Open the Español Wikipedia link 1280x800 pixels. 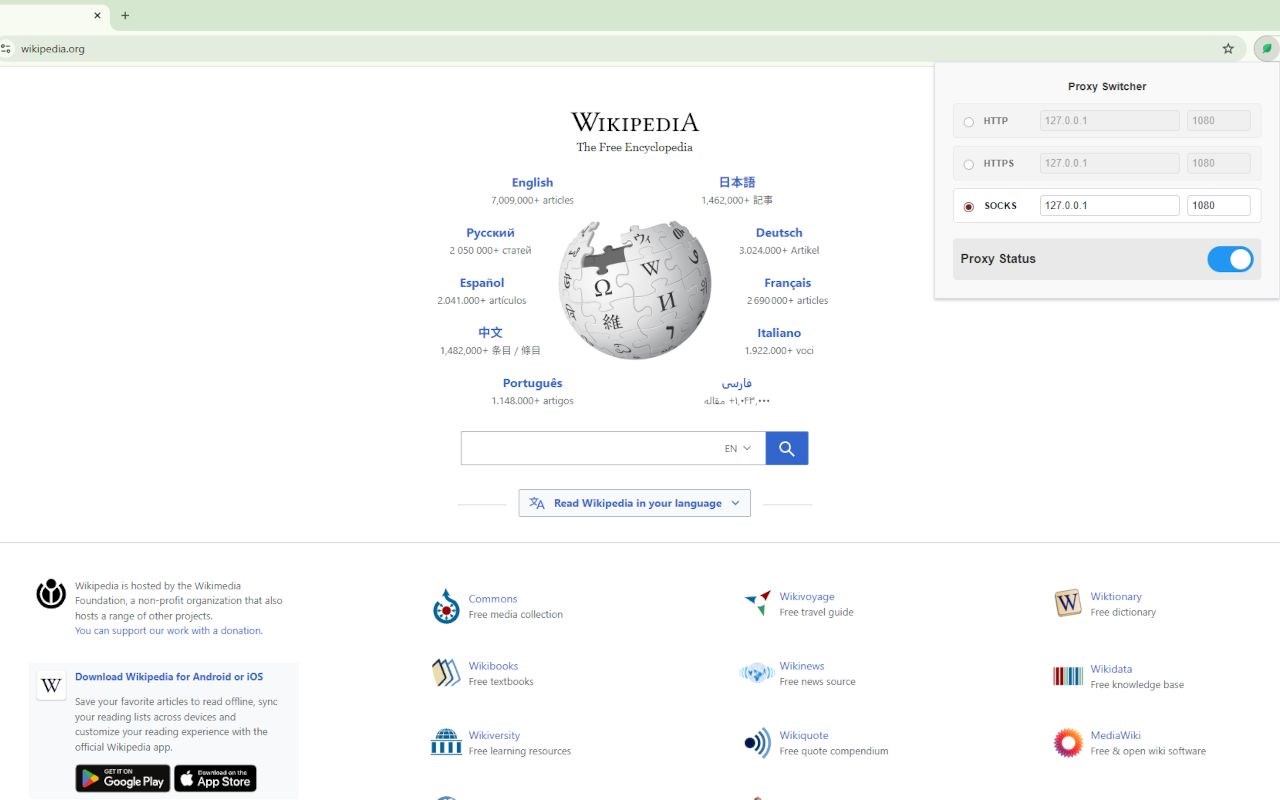coord(482,282)
